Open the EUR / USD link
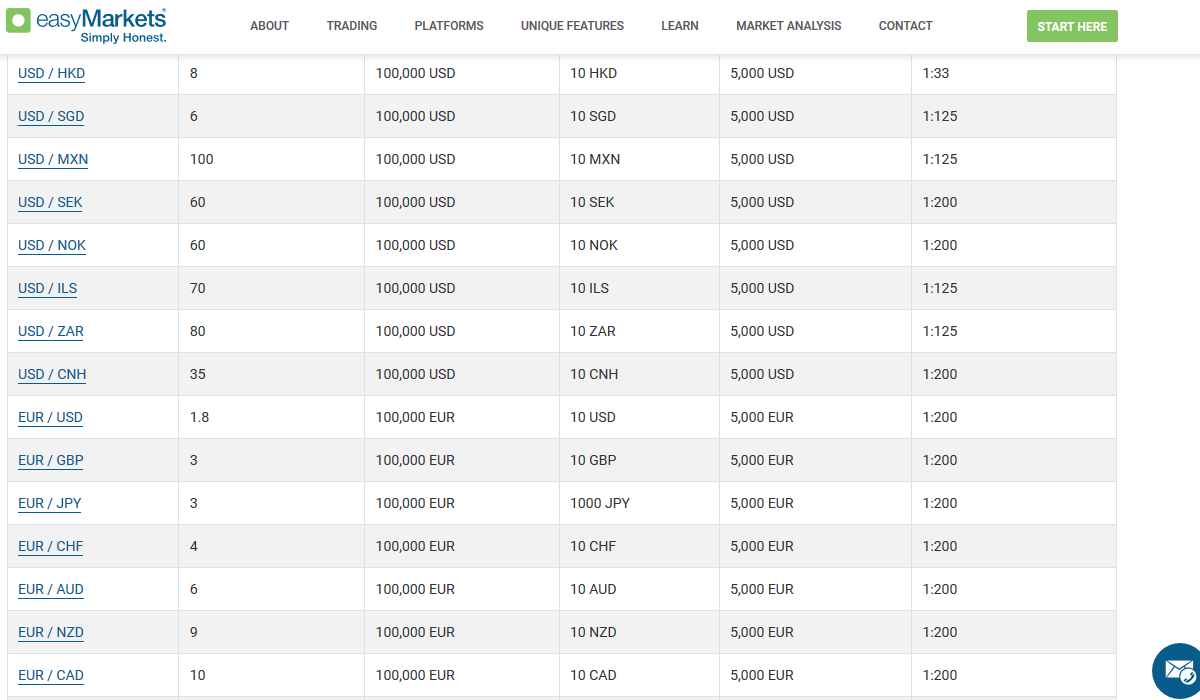 click(x=50, y=417)
